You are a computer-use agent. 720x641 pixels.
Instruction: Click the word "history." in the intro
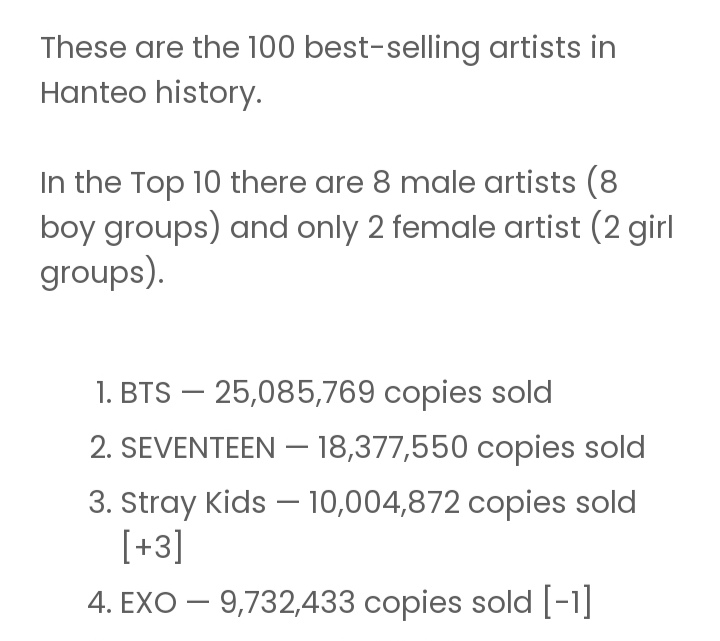(x=208, y=93)
